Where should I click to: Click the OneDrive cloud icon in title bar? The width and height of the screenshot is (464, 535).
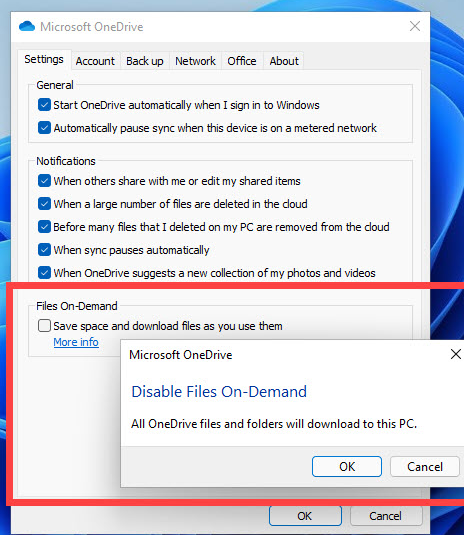click(27, 26)
